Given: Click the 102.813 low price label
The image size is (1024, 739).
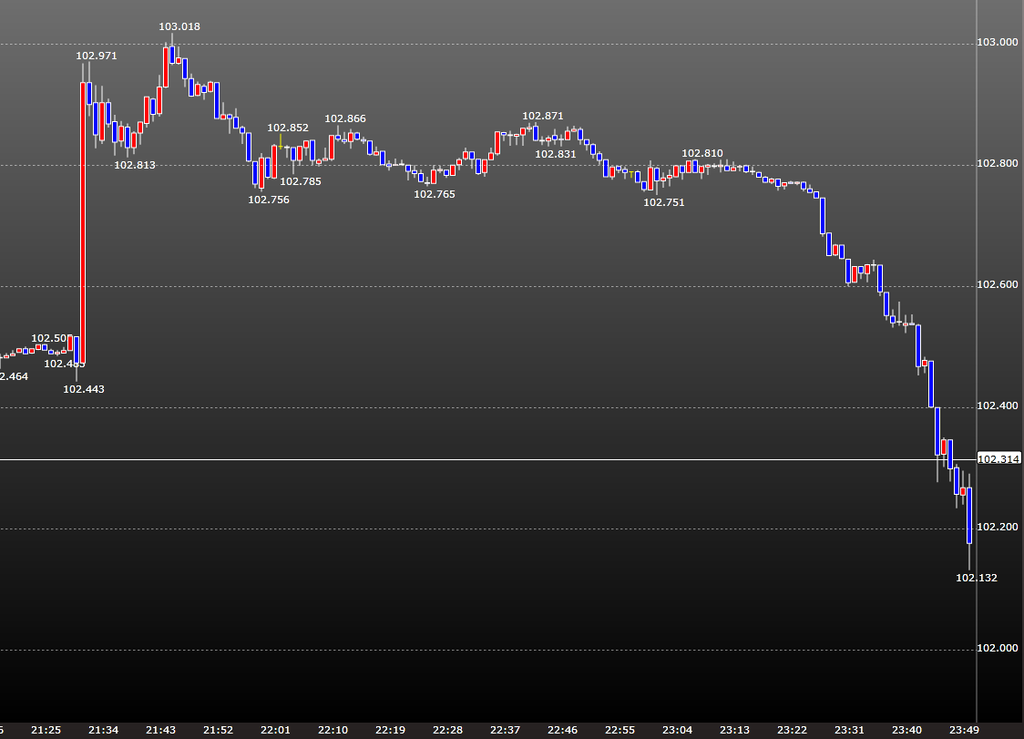Looking at the screenshot, I should [x=135, y=165].
